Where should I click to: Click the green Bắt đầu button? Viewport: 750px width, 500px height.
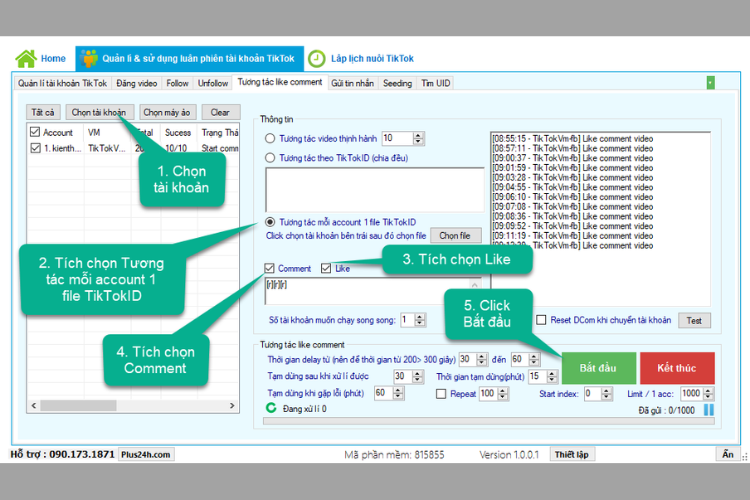[598, 368]
